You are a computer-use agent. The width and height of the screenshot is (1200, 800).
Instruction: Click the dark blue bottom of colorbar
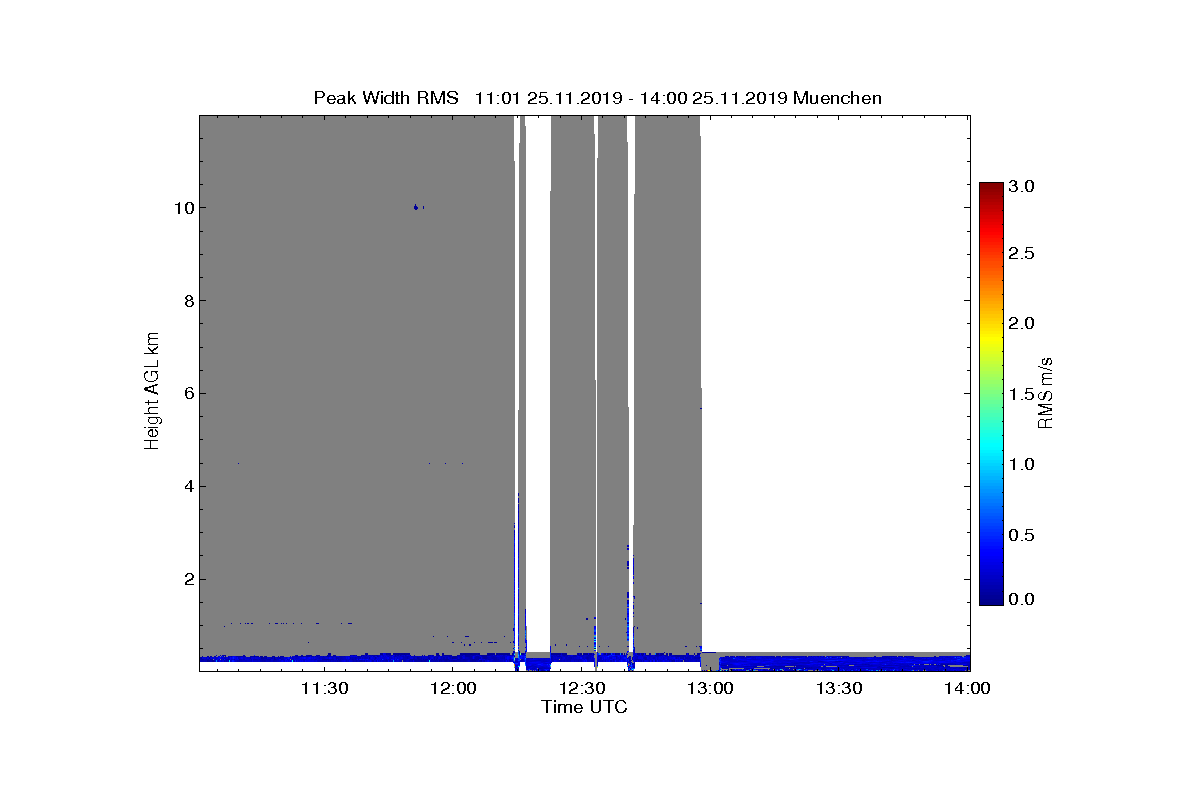point(991,599)
